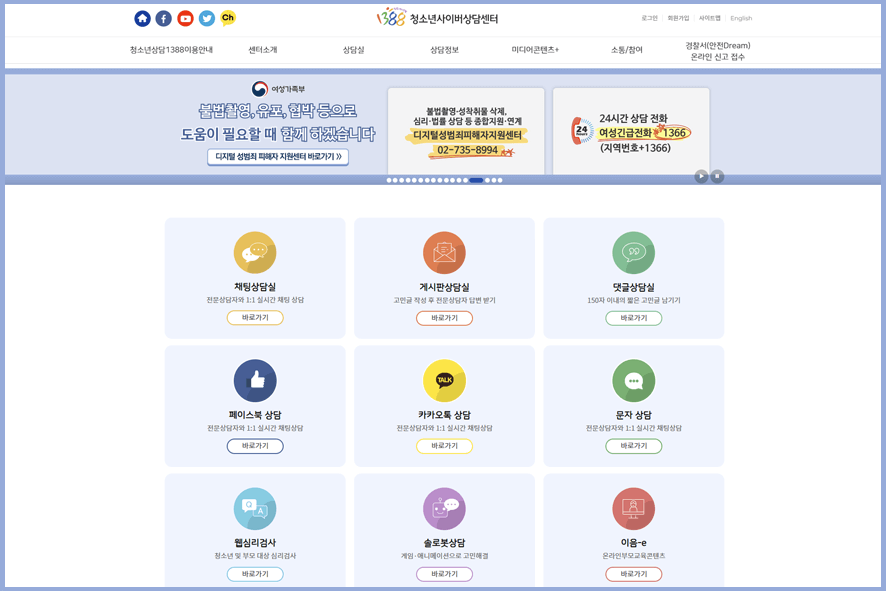Click the 카카오톡 상담 title text

point(444,415)
